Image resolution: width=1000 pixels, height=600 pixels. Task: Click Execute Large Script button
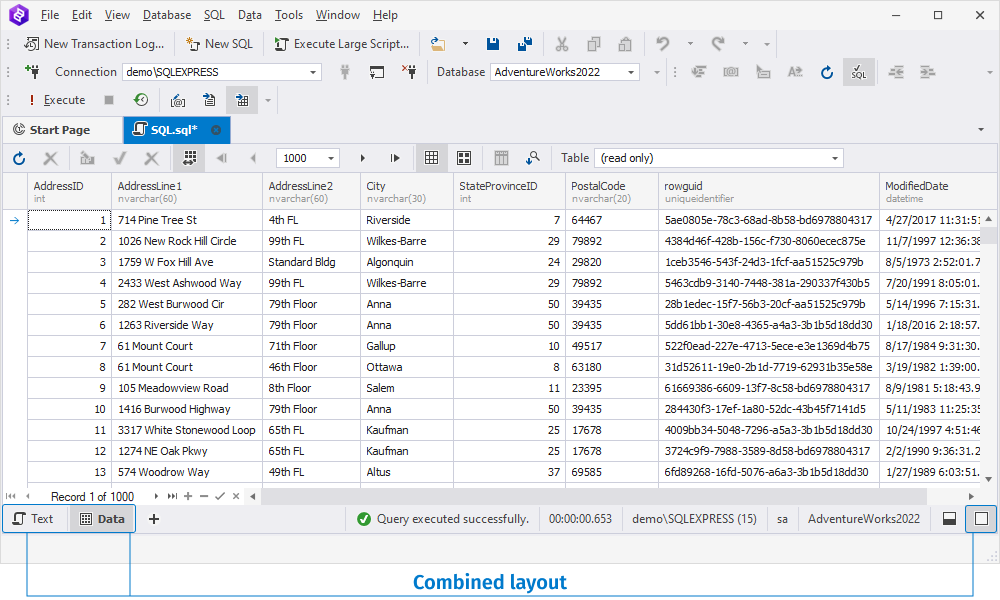(342, 44)
